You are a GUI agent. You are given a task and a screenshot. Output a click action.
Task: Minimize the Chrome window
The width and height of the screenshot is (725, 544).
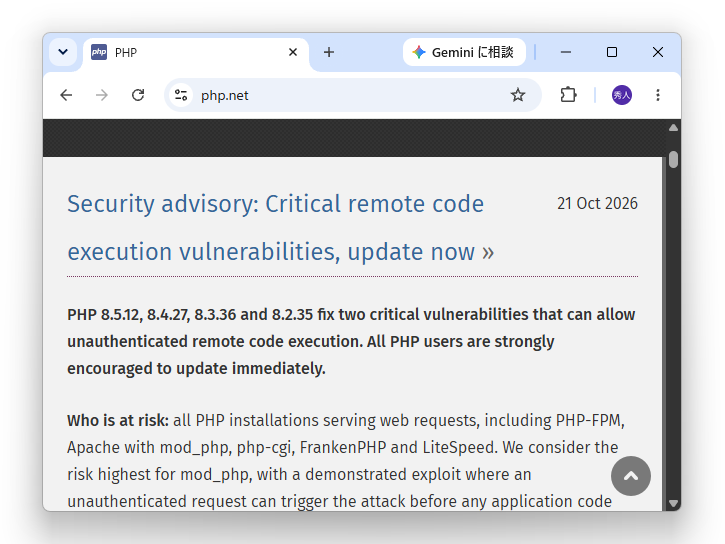pos(566,52)
